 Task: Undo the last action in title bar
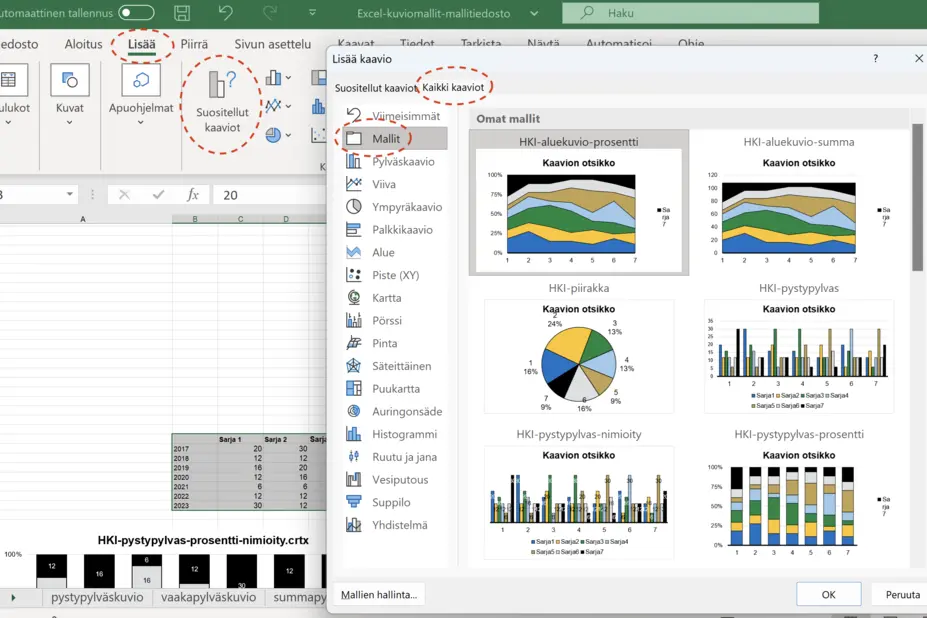pyautogui.click(x=225, y=13)
